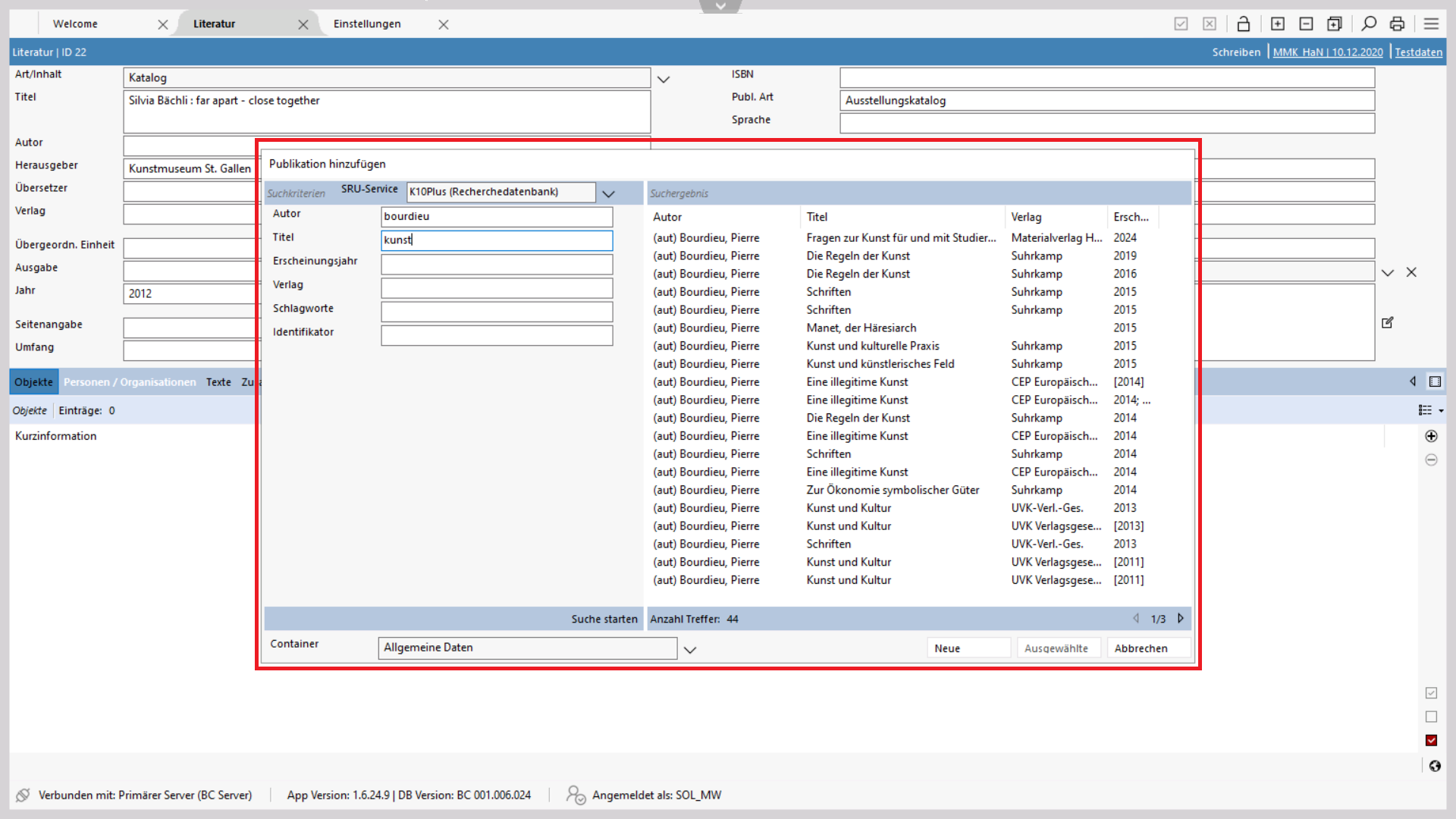This screenshot has width=1456, height=819.
Task: Click the edit note pencil icon
Action: coord(1387,322)
